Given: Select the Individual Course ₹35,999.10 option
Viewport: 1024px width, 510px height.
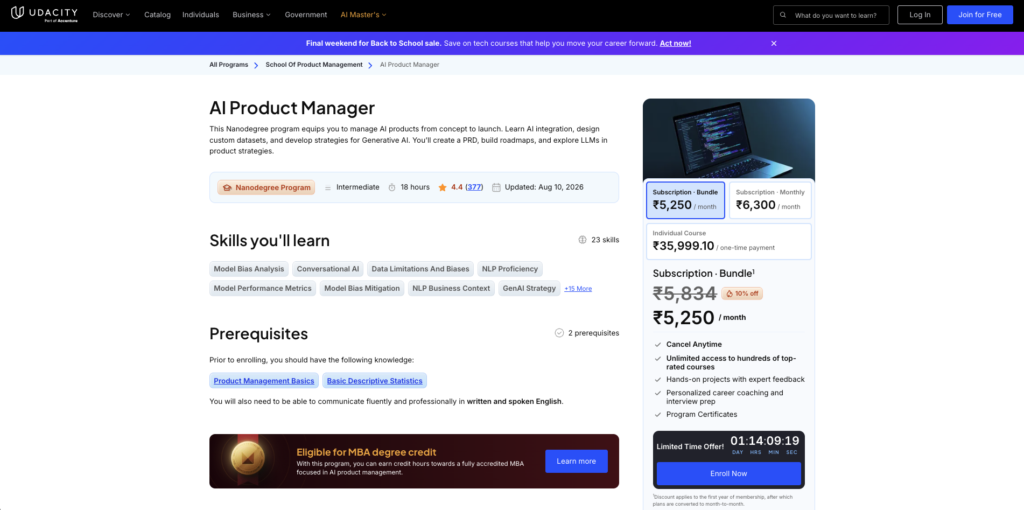Looking at the screenshot, I should pyautogui.click(x=729, y=242).
